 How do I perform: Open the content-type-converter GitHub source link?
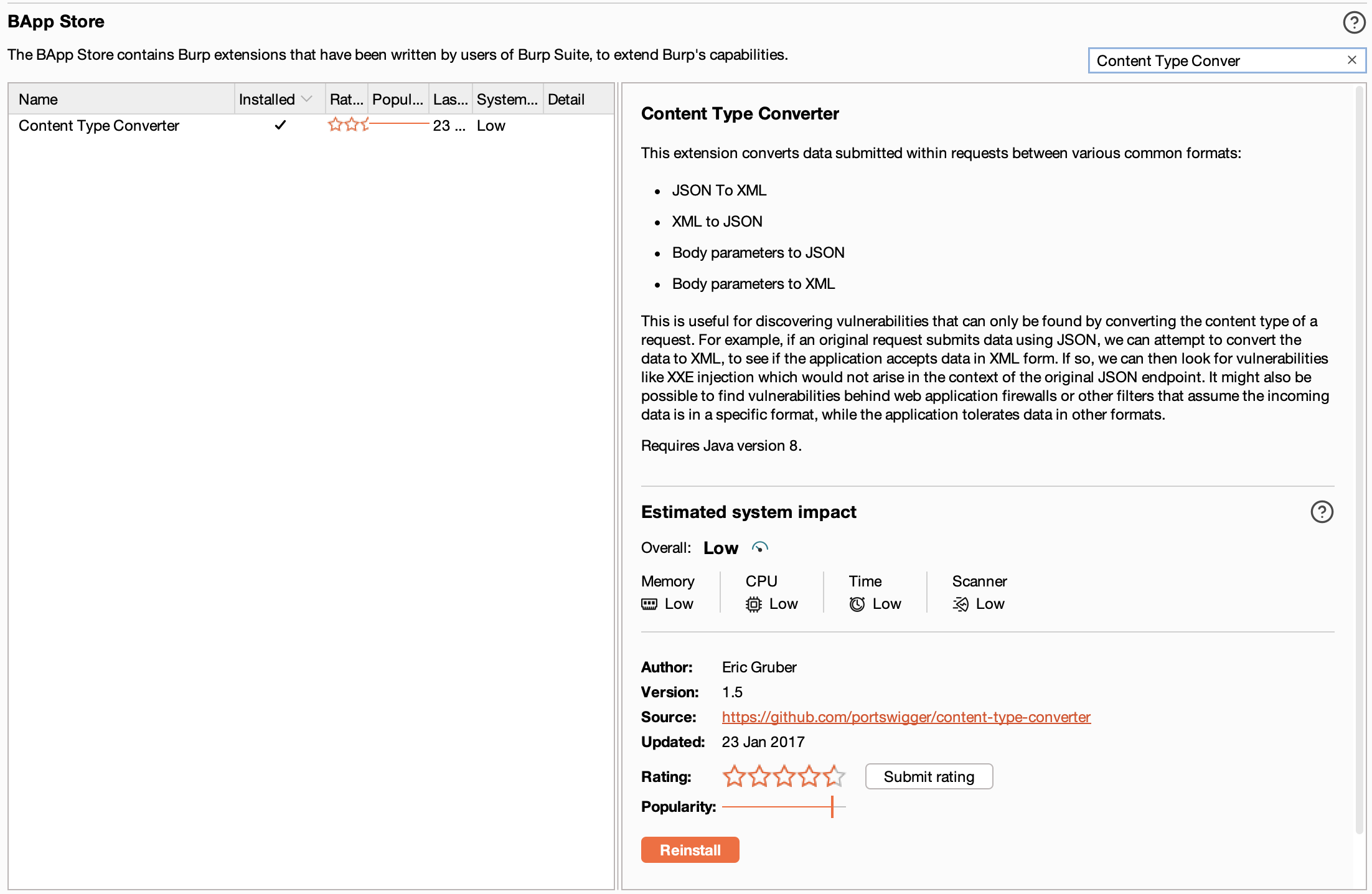pos(906,717)
